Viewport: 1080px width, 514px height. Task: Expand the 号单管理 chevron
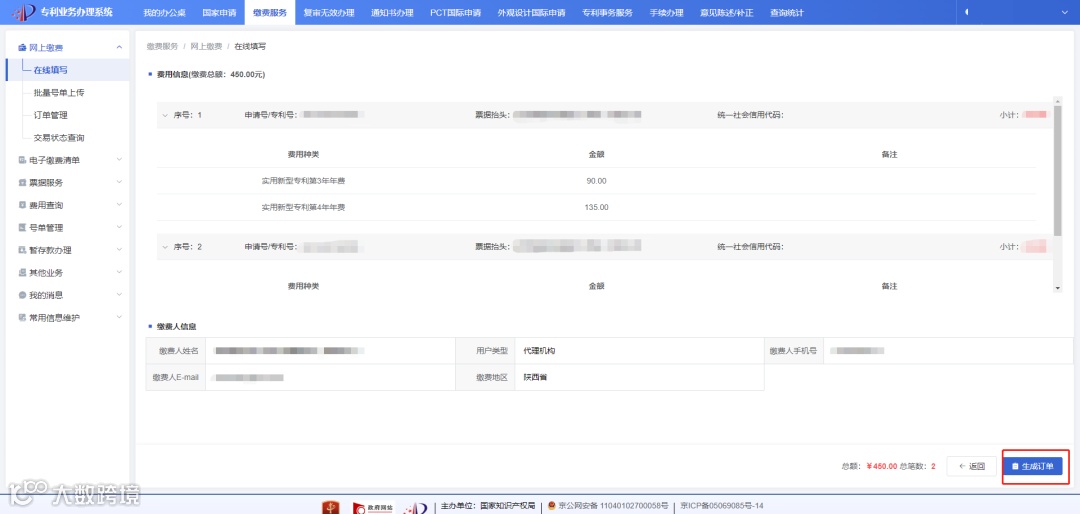[x=119, y=227]
